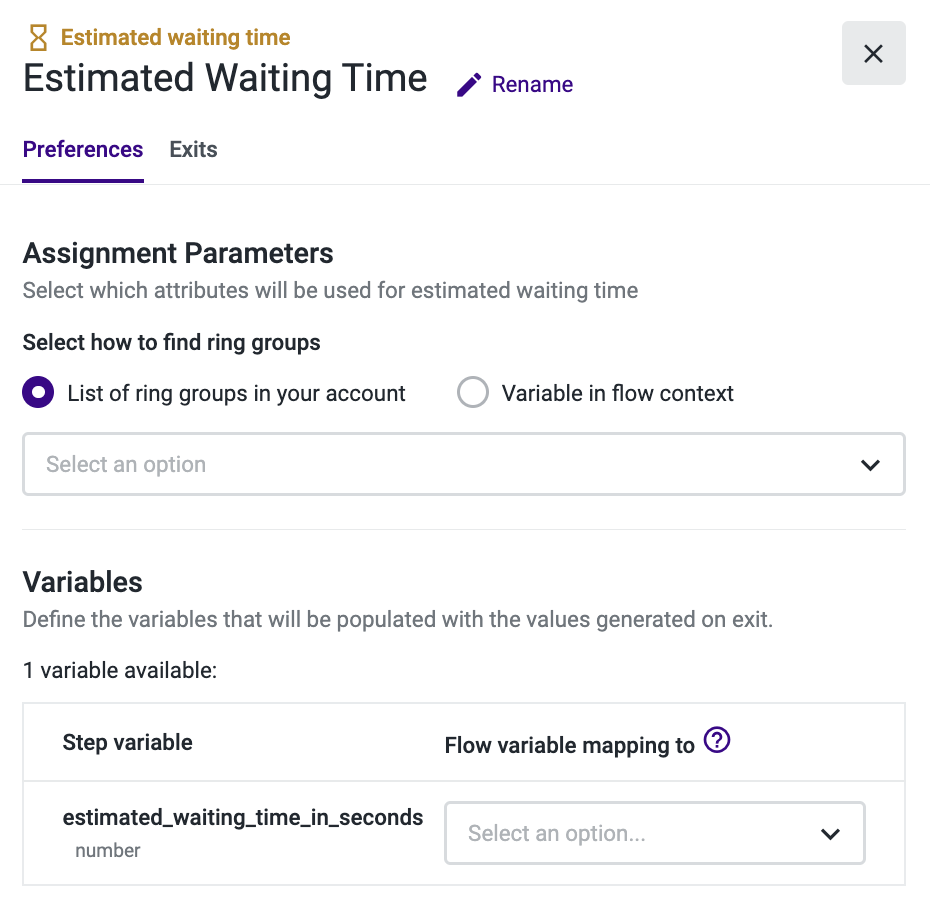Click the hourglass step type icon

point(38,38)
